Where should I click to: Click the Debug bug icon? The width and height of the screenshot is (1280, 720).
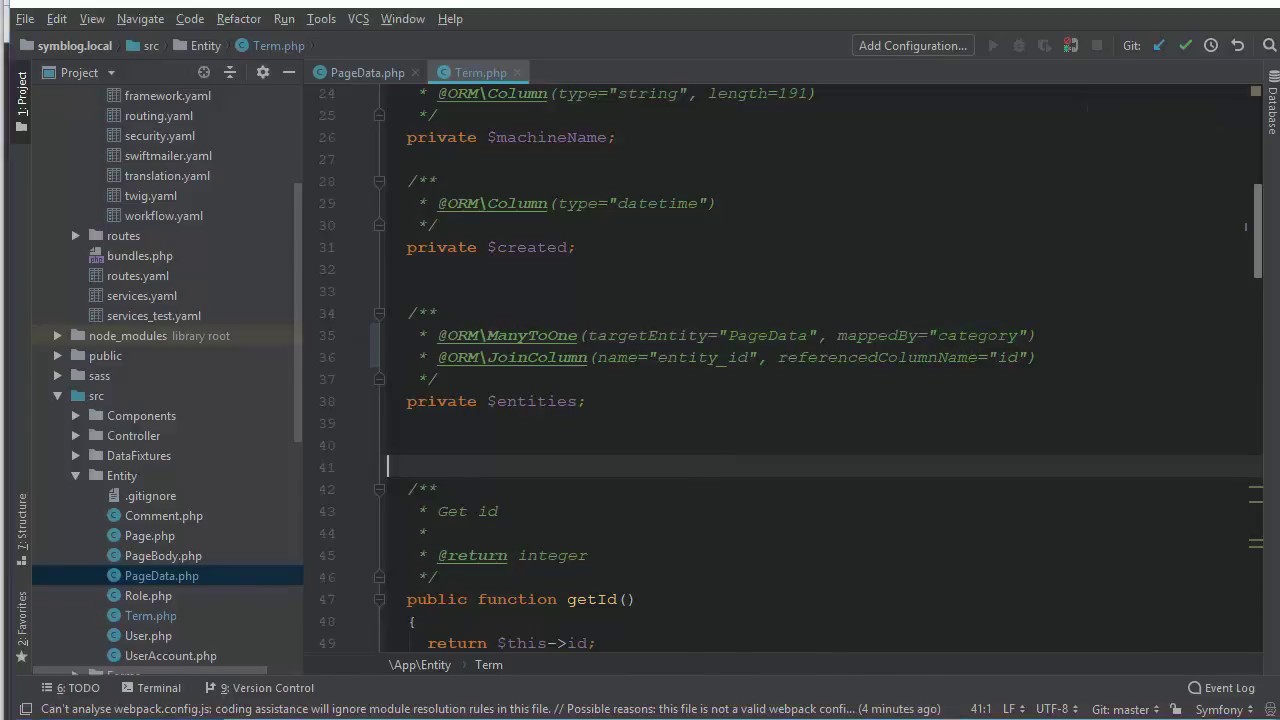(x=1019, y=45)
